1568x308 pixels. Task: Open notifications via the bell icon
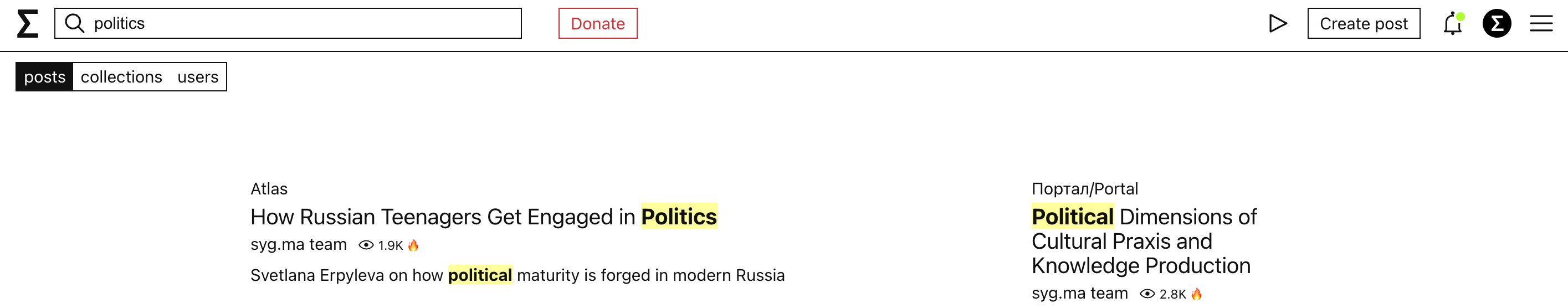1452,24
